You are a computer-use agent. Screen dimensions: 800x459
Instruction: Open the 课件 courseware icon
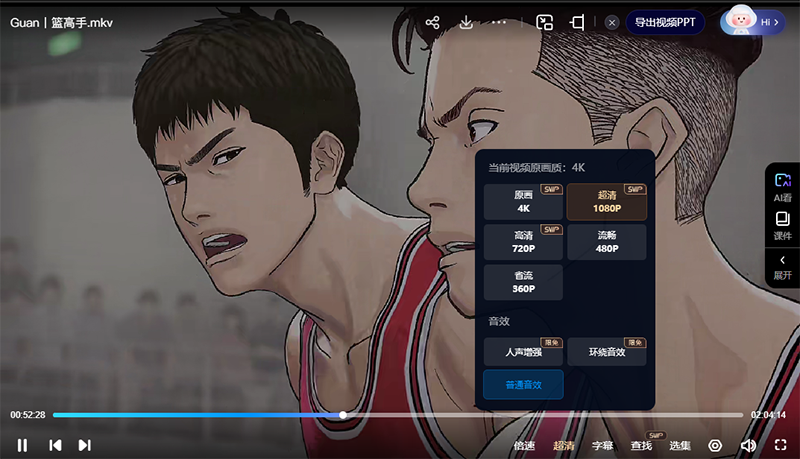click(782, 225)
